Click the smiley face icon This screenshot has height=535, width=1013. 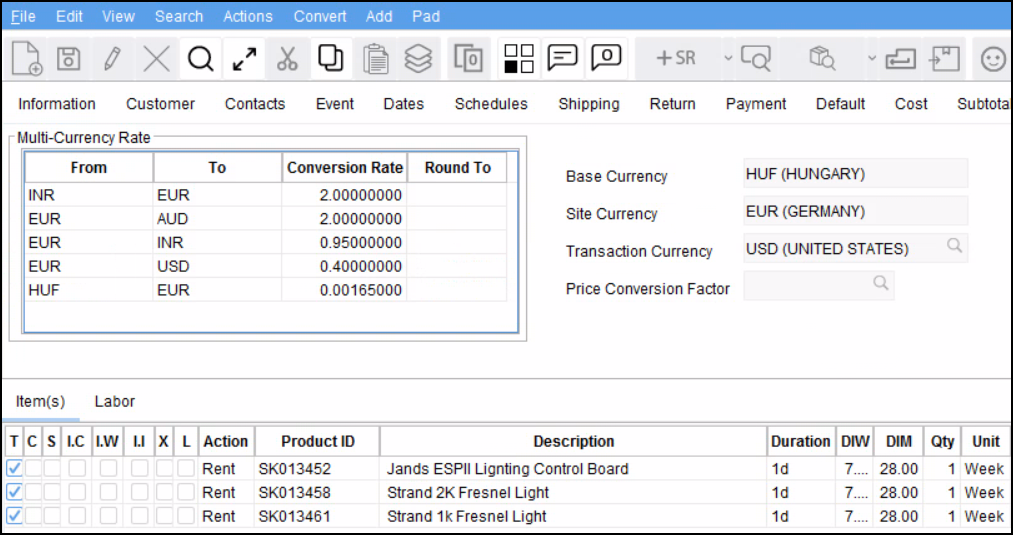click(x=992, y=59)
